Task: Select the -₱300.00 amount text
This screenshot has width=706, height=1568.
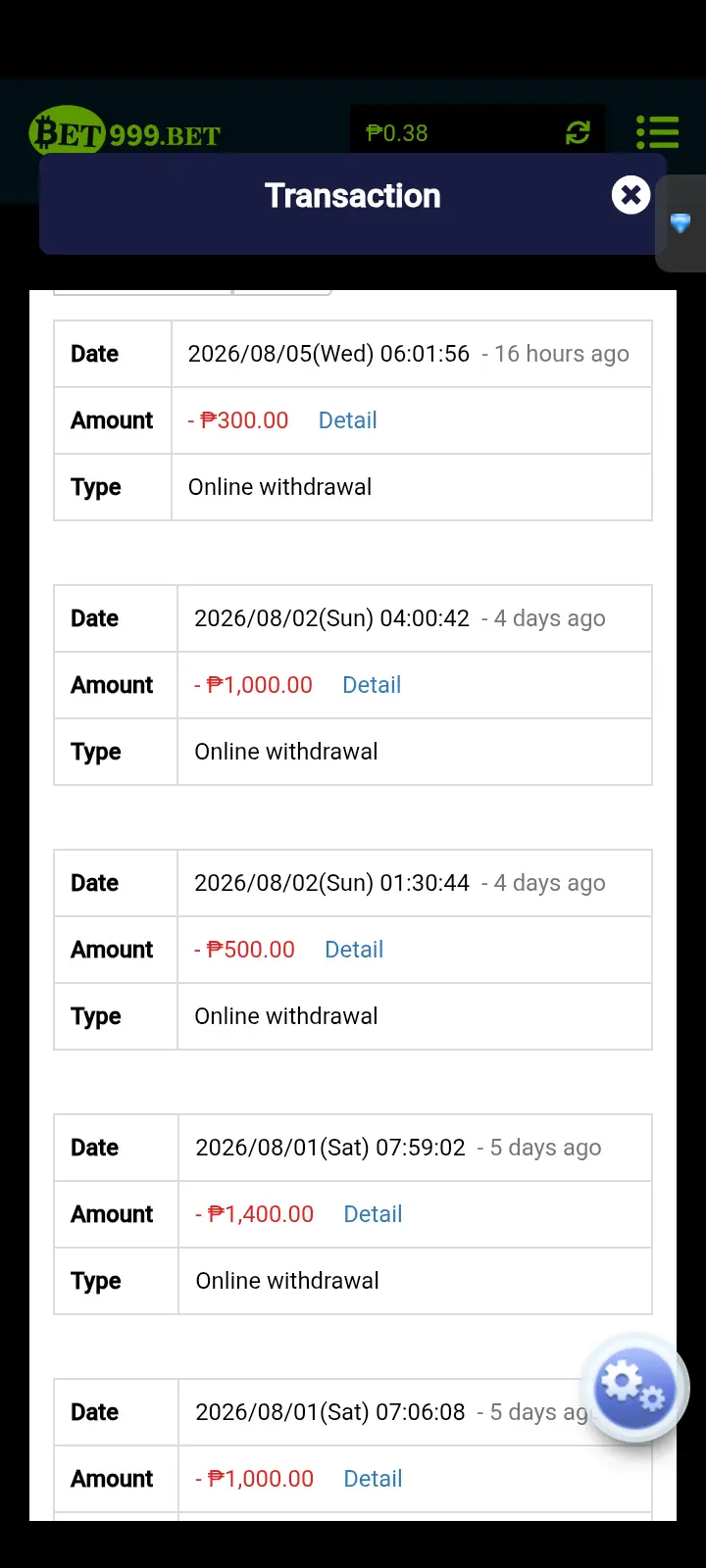Action: click(x=238, y=420)
